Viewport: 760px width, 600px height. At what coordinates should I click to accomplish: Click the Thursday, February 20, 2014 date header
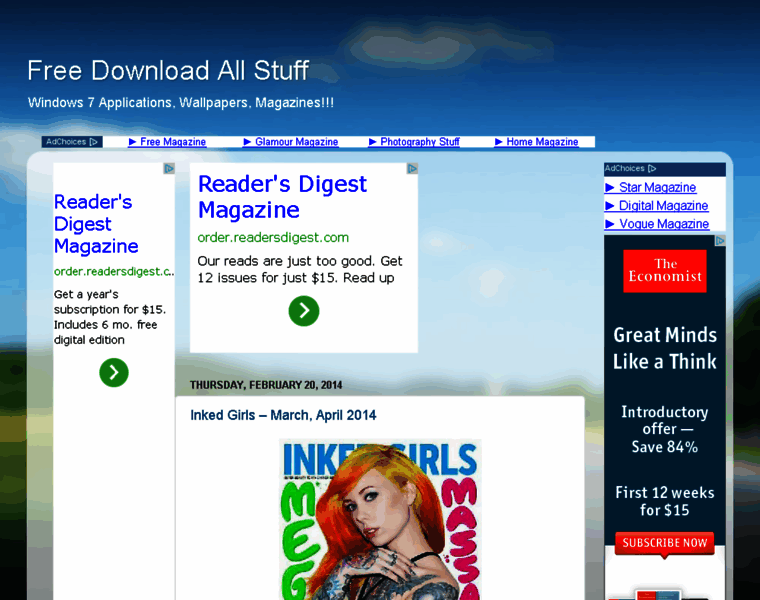tap(266, 385)
